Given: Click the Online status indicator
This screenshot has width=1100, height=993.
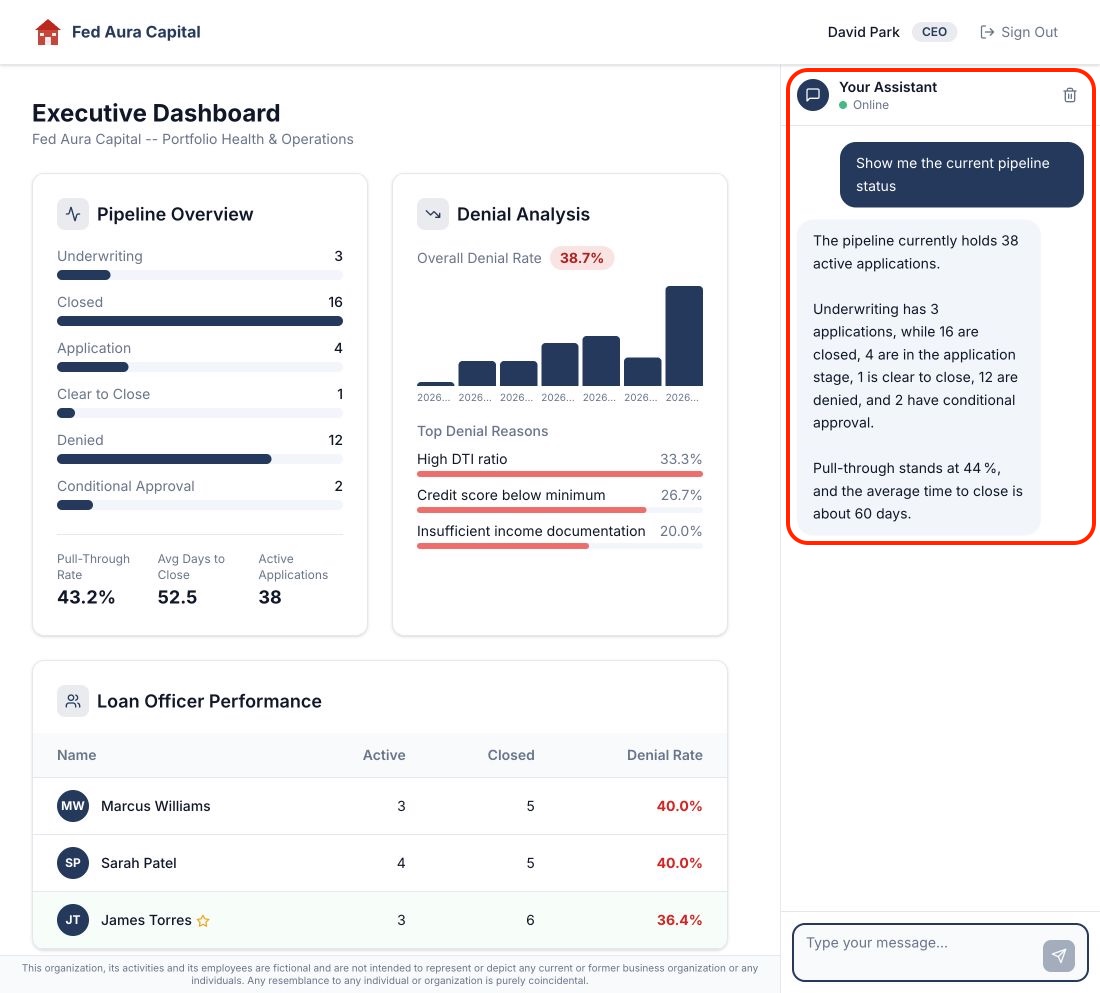Looking at the screenshot, I should [x=864, y=105].
